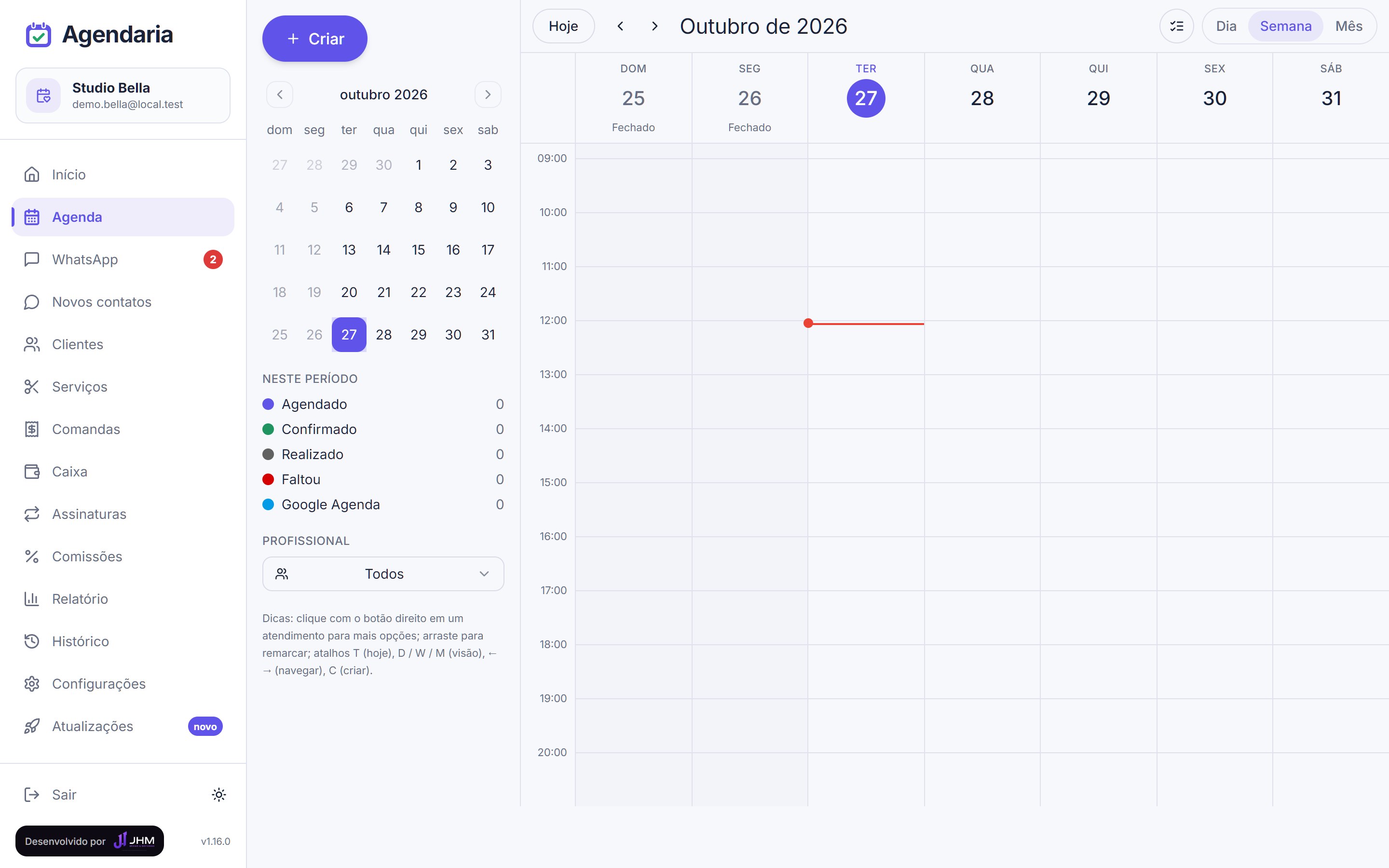Select day 15 in mini calendar
Screen dimensions: 1389x868
pos(419,250)
